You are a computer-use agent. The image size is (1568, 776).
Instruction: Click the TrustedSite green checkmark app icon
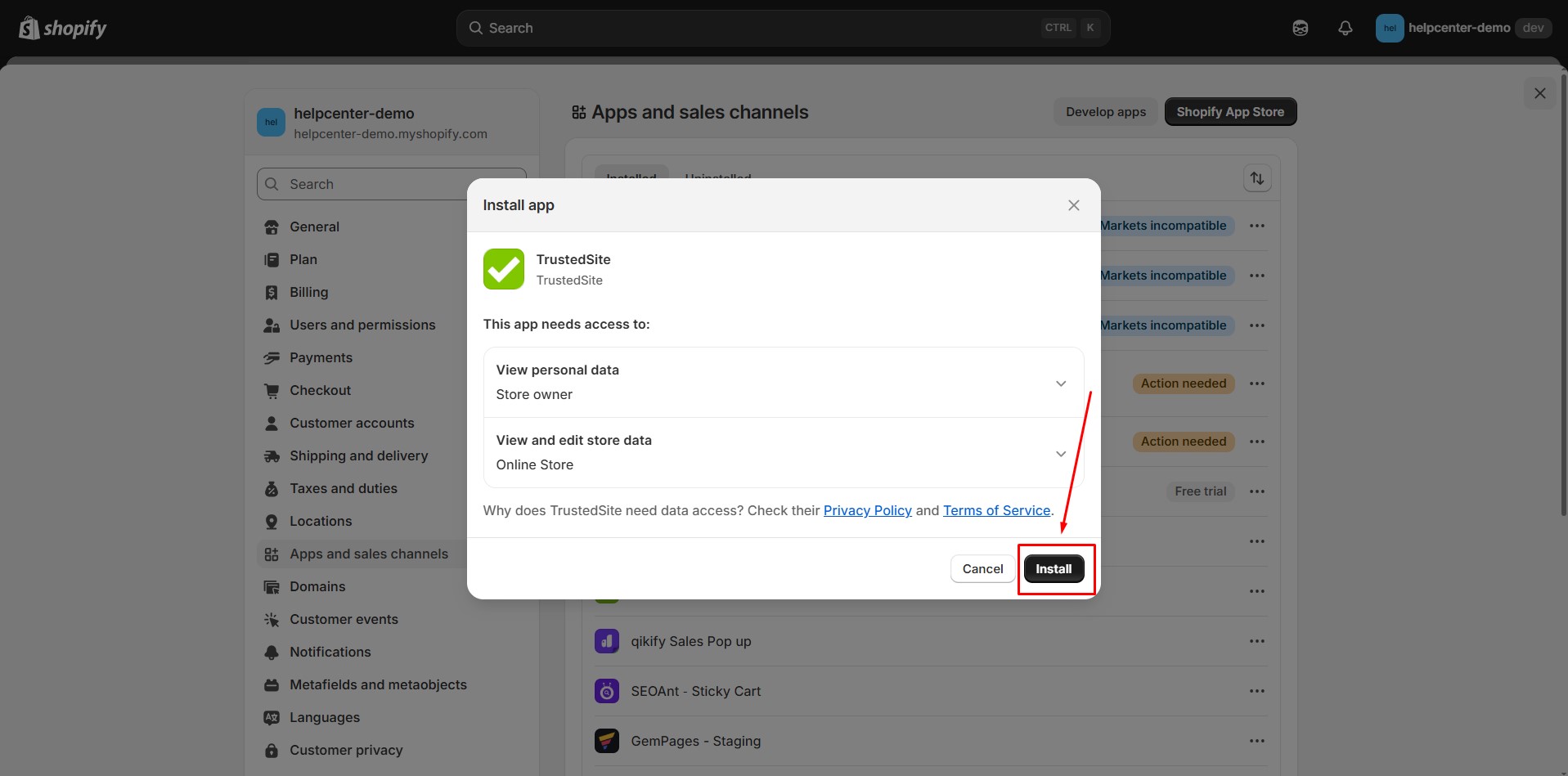(x=503, y=269)
